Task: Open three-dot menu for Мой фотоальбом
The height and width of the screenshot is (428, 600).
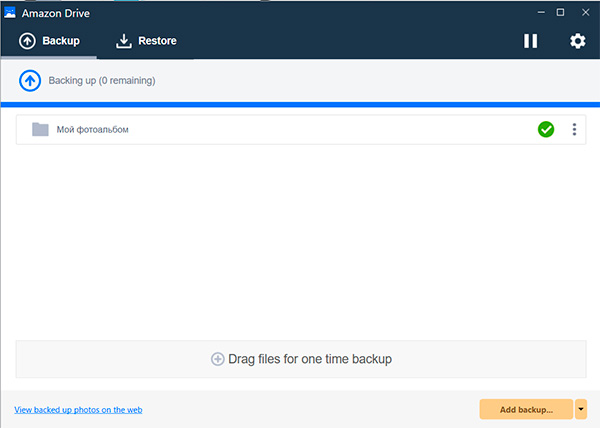Action: tap(574, 129)
